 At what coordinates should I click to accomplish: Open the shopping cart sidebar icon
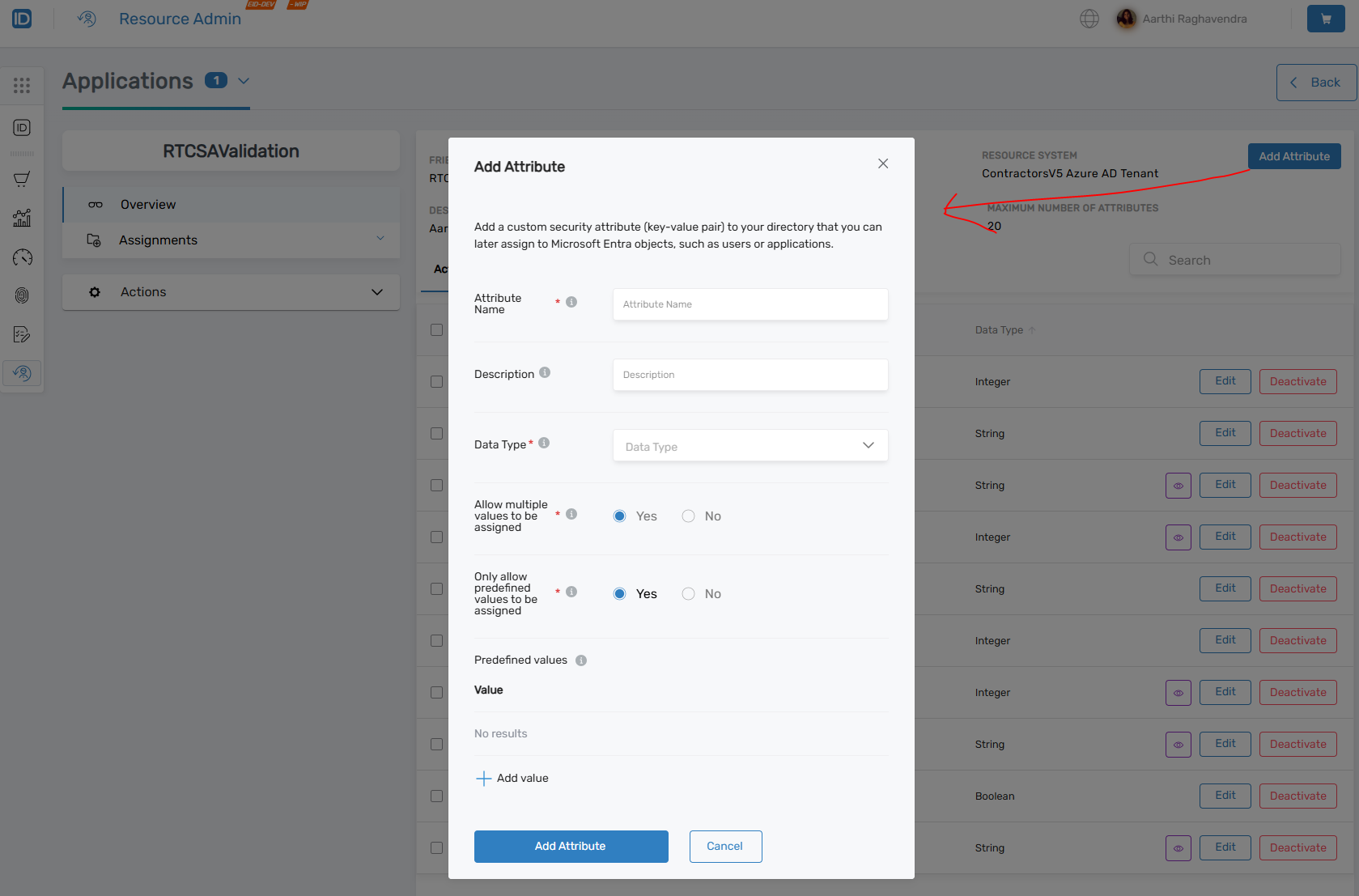coord(22,179)
